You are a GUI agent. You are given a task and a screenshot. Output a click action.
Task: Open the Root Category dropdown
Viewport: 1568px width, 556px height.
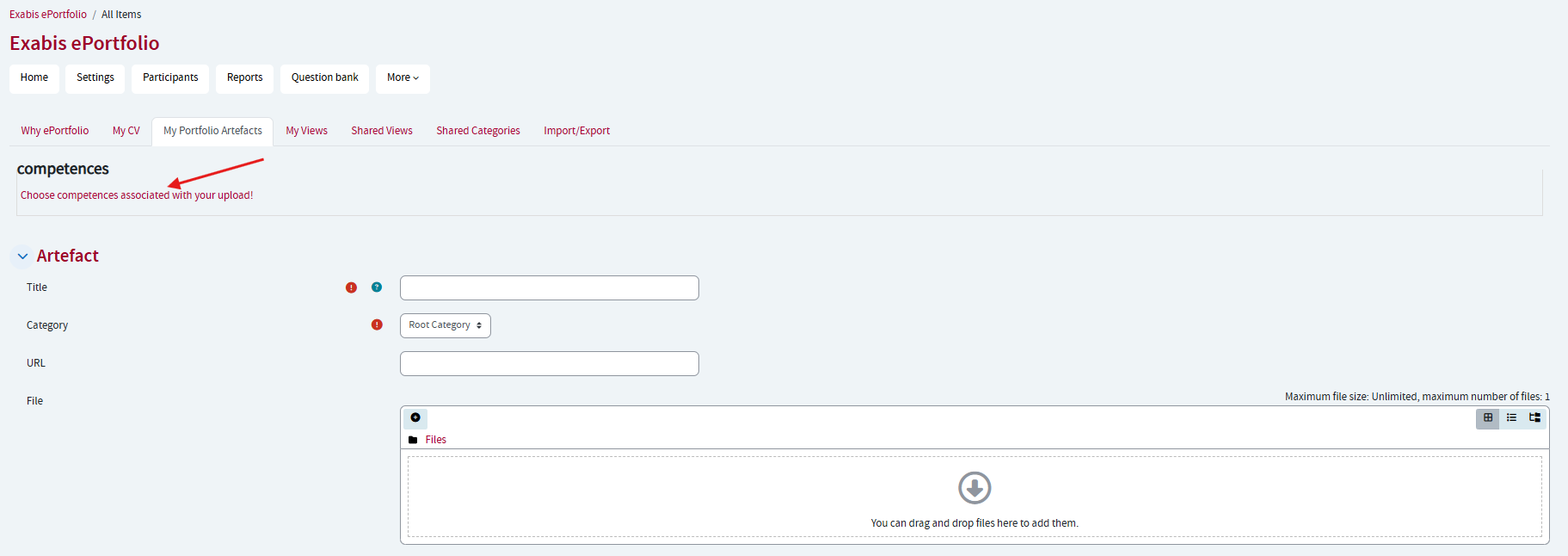446,325
